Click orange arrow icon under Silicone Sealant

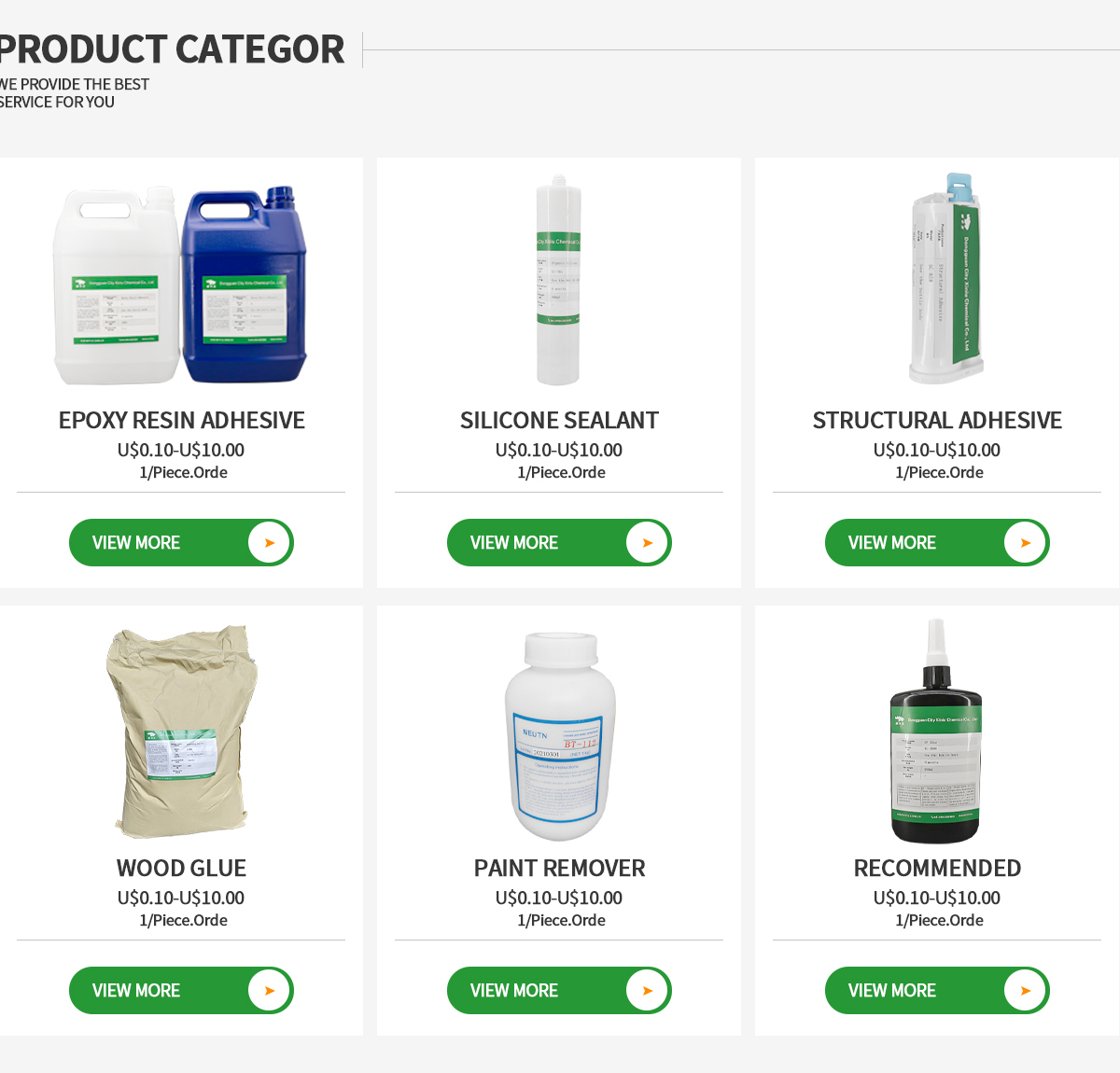tap(648, 543)
